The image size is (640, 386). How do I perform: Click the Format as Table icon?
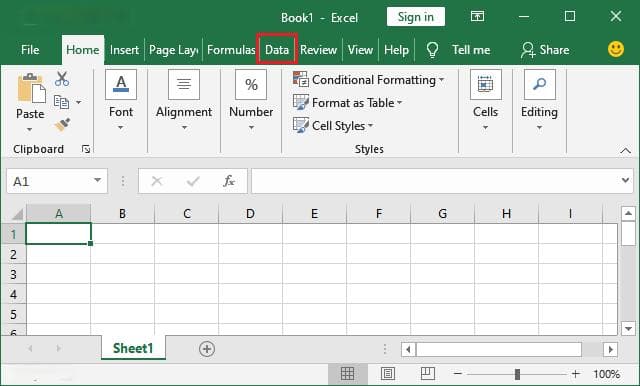[301, 102]
